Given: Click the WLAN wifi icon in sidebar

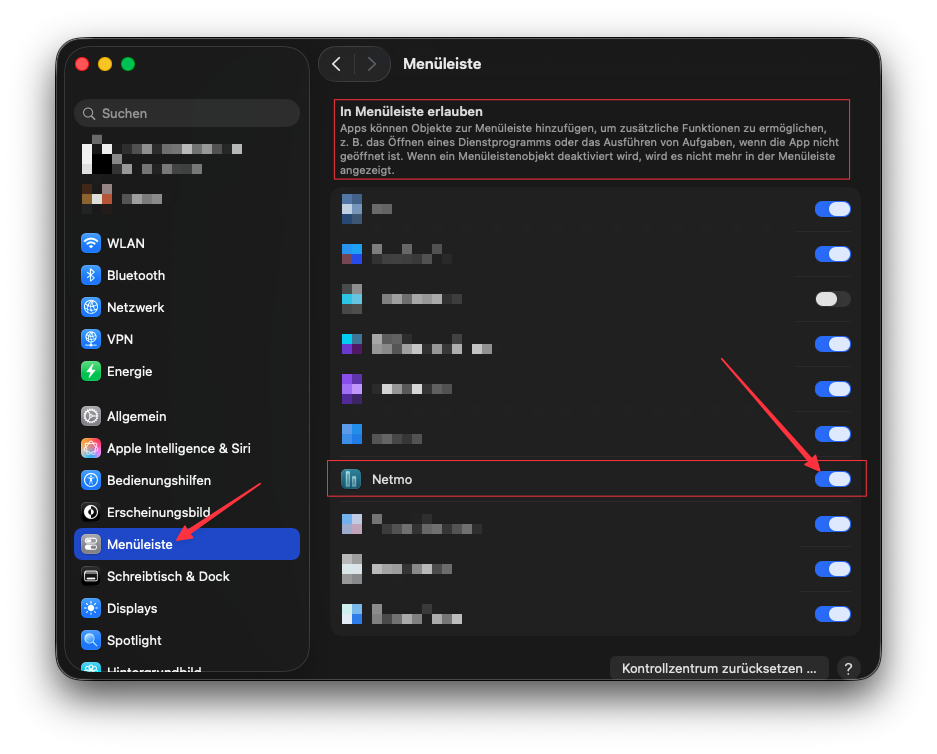Looking at the screenshot, I should coord(91,243).
